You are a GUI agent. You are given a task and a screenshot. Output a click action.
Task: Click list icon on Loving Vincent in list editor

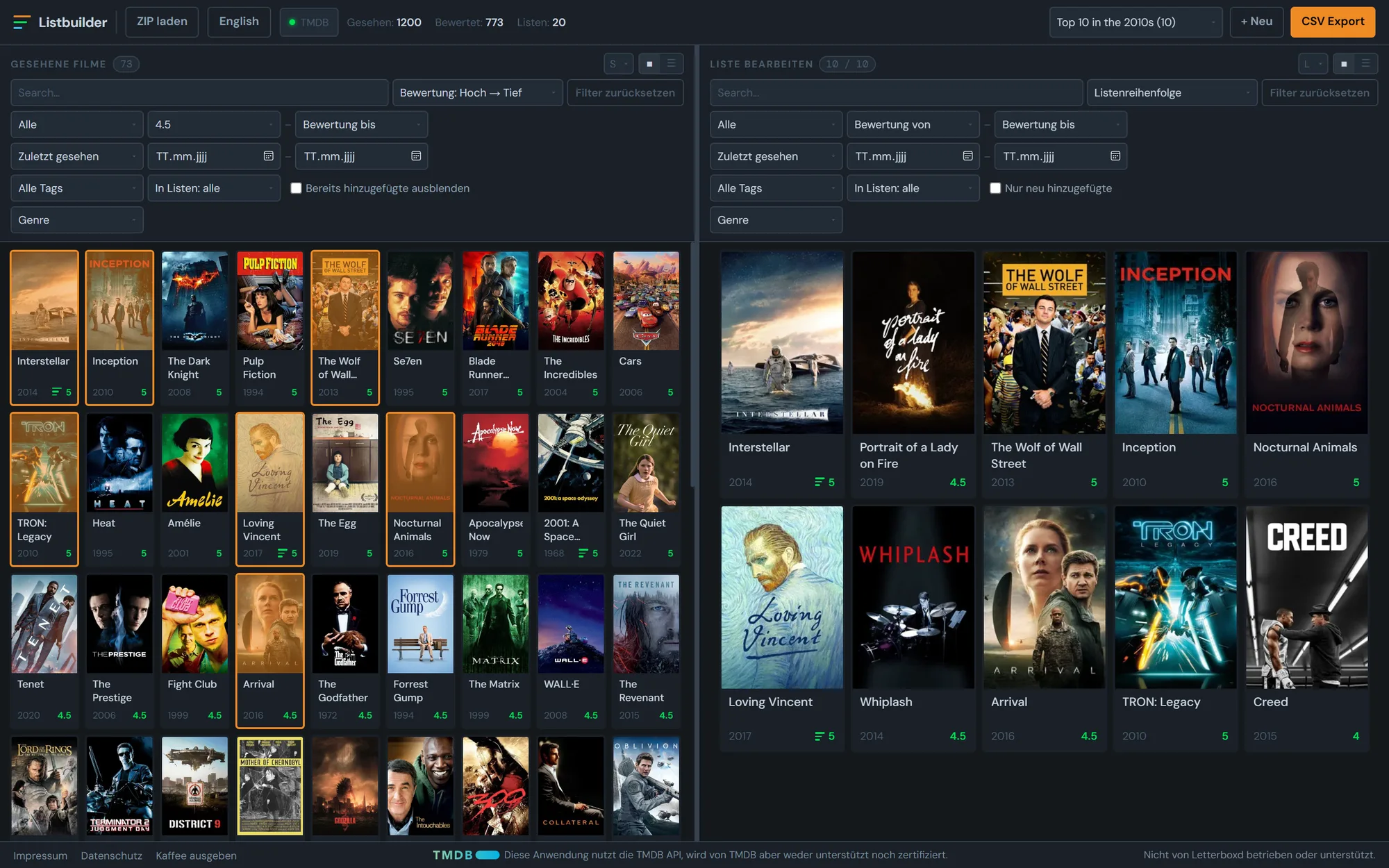[820, 736]
